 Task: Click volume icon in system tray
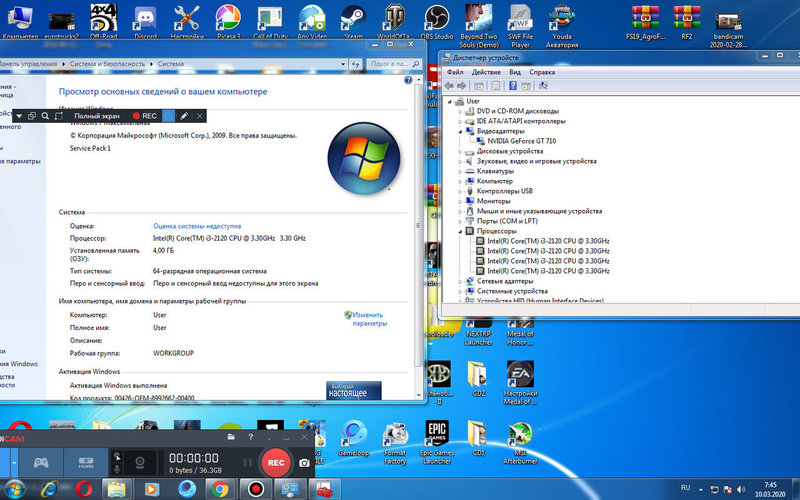(x=741, y=490)
